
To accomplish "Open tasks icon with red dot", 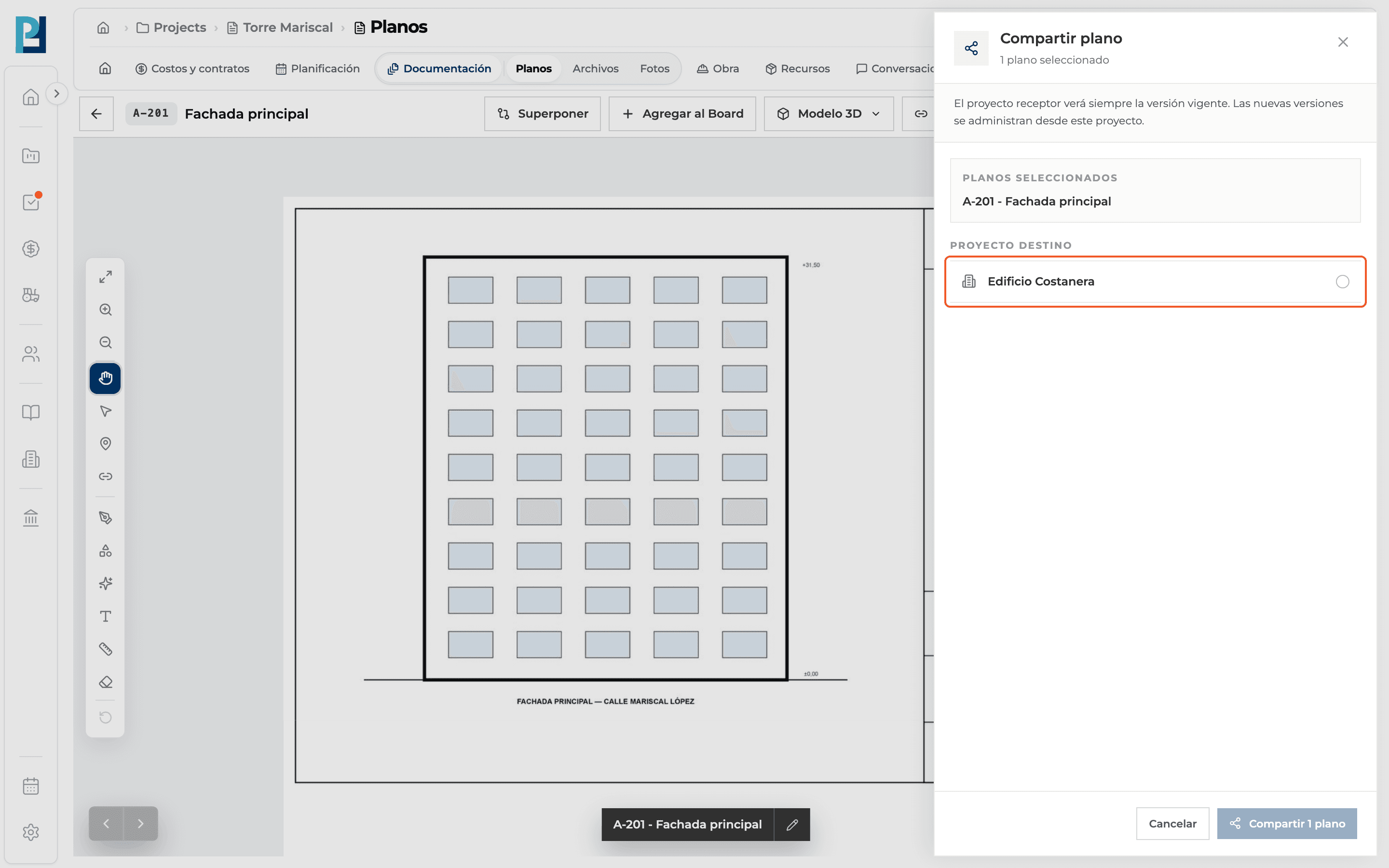I will coord(30,202).
